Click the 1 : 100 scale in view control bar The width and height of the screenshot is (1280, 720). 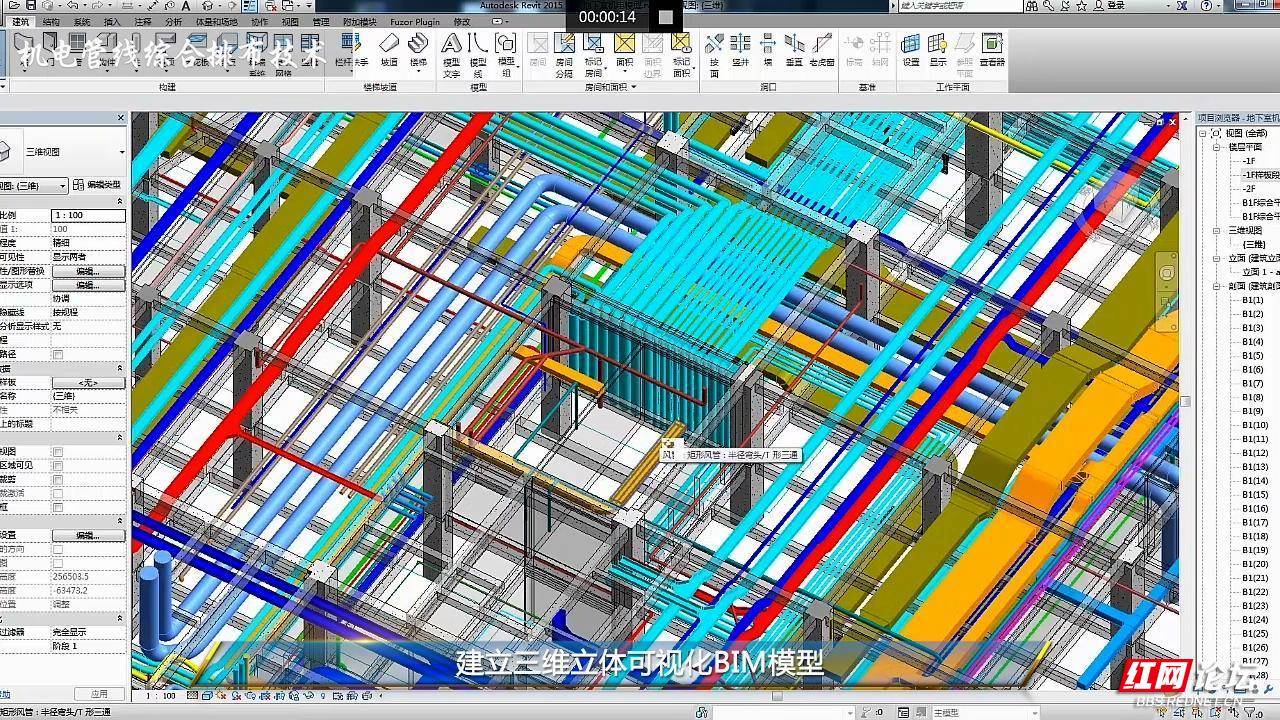pyautogui.click(x=162, y=695)
